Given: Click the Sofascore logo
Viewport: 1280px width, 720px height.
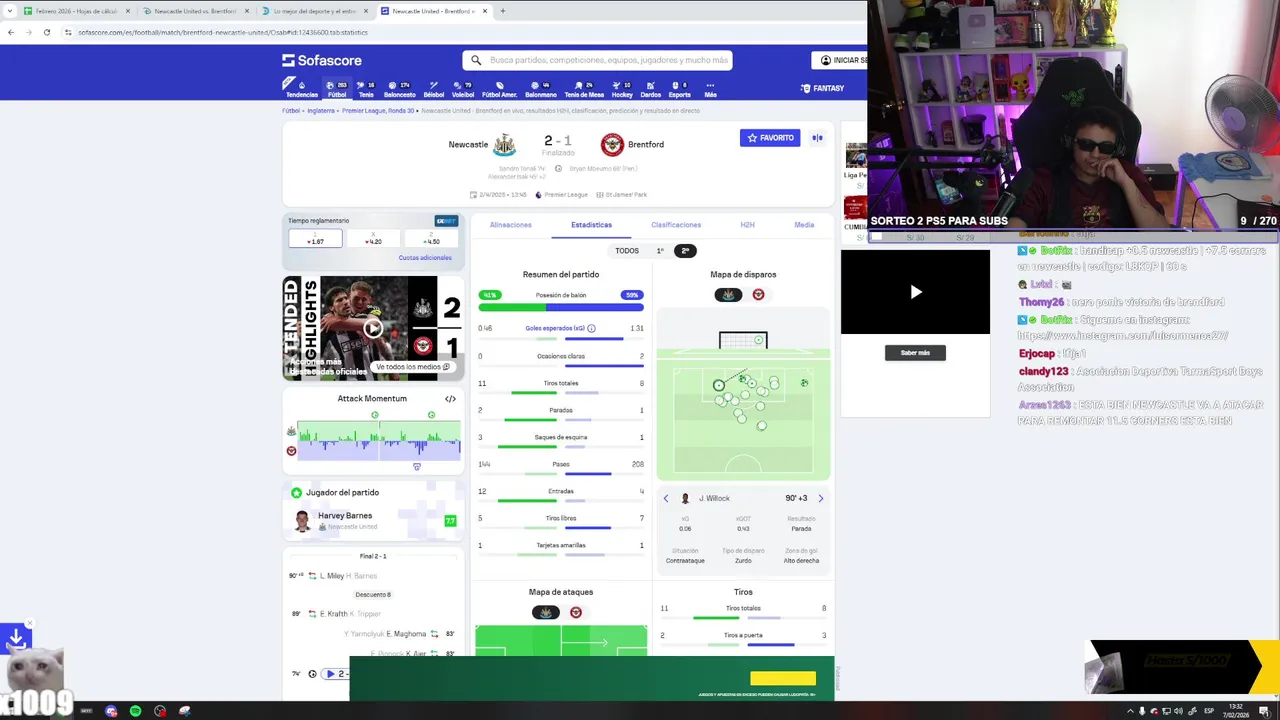Looking at the screenshot, I should [322, 60].
